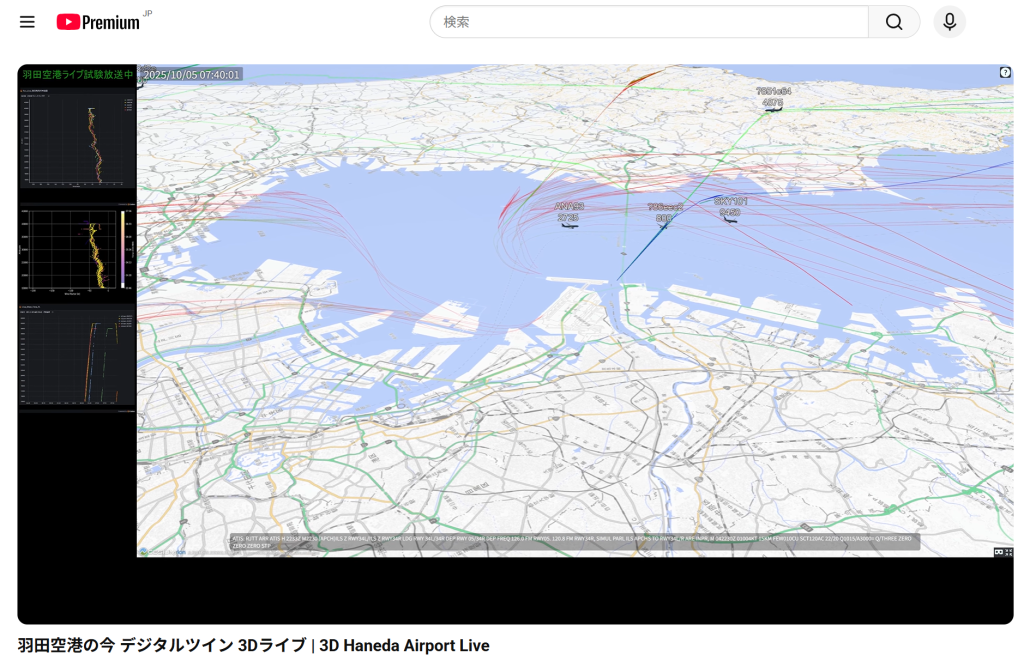1024x655 pixels.
Task: Click the color scale bar in middle chart
Action: click(124, 249)
